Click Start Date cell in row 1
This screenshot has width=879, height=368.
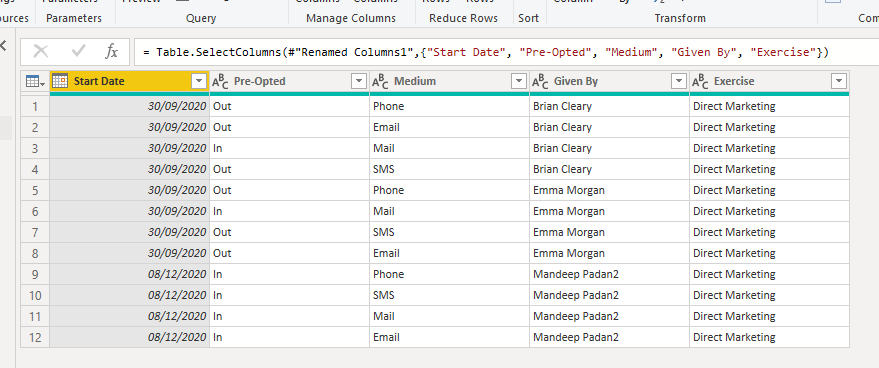129,106
